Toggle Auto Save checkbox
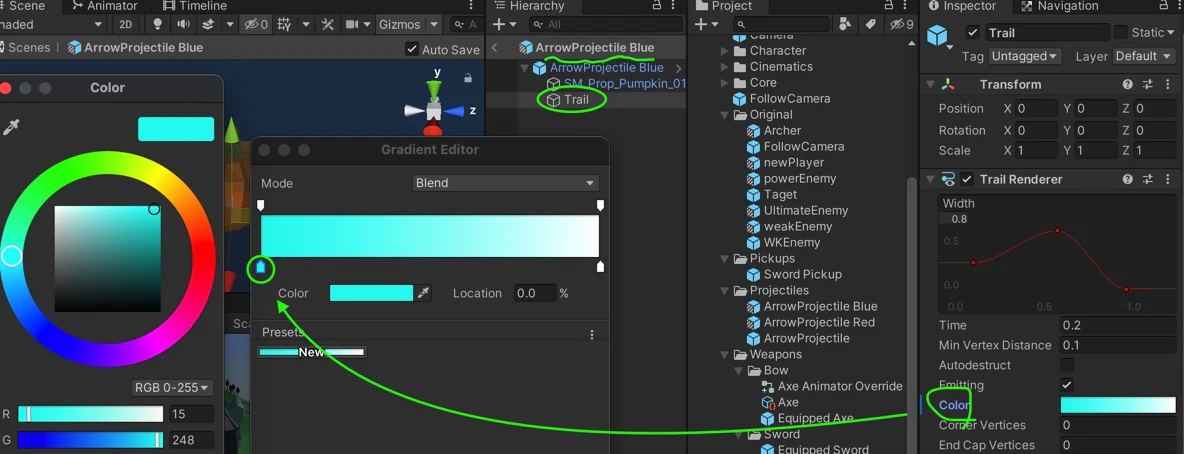 click(x=412, y=49)
